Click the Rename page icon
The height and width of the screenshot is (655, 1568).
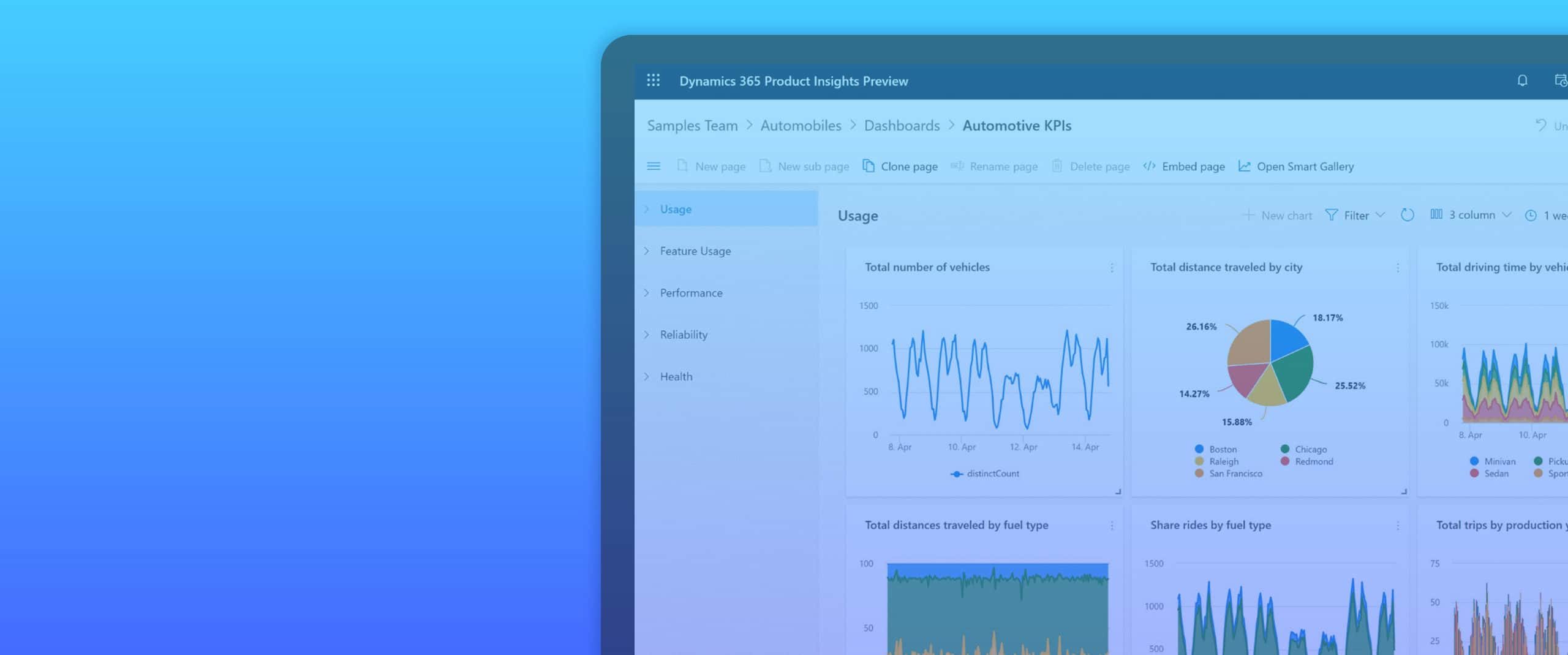click(x=957, y=166)
